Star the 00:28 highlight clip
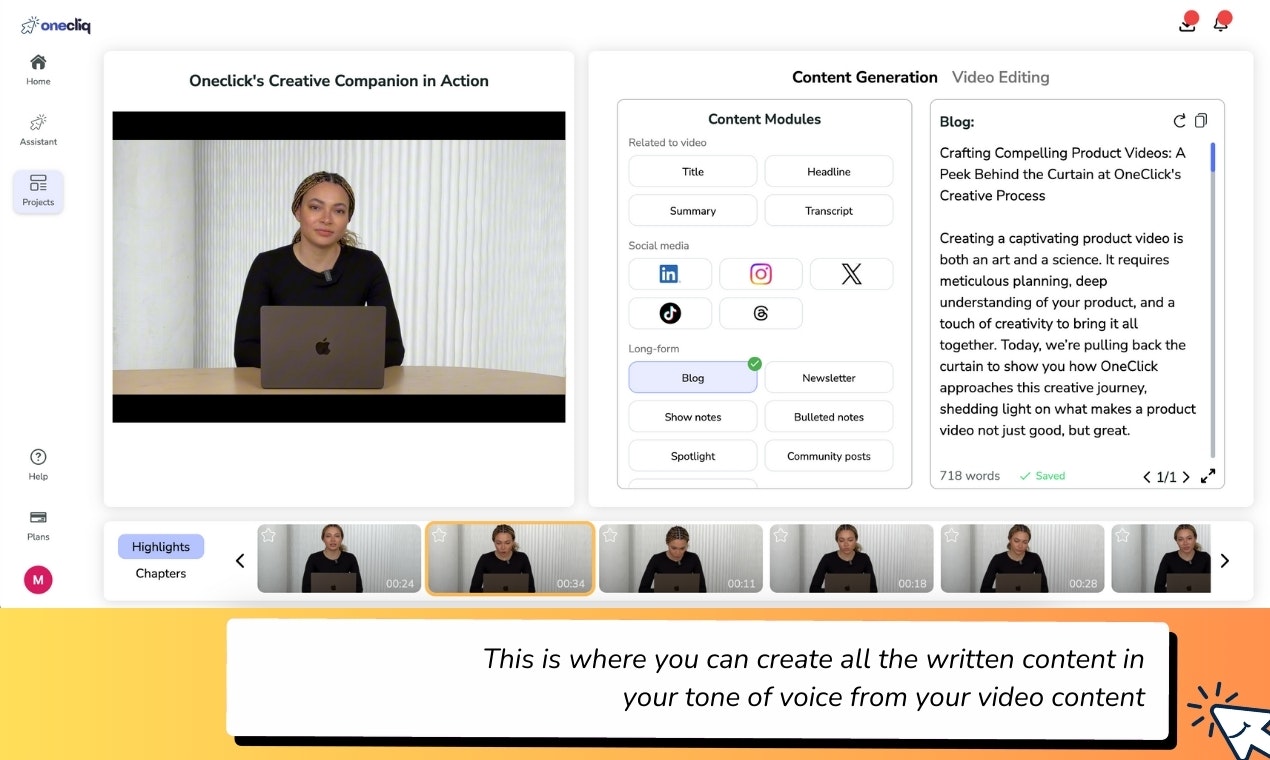1270x760 pixels. pyautogui.click(x=952, y=535)
